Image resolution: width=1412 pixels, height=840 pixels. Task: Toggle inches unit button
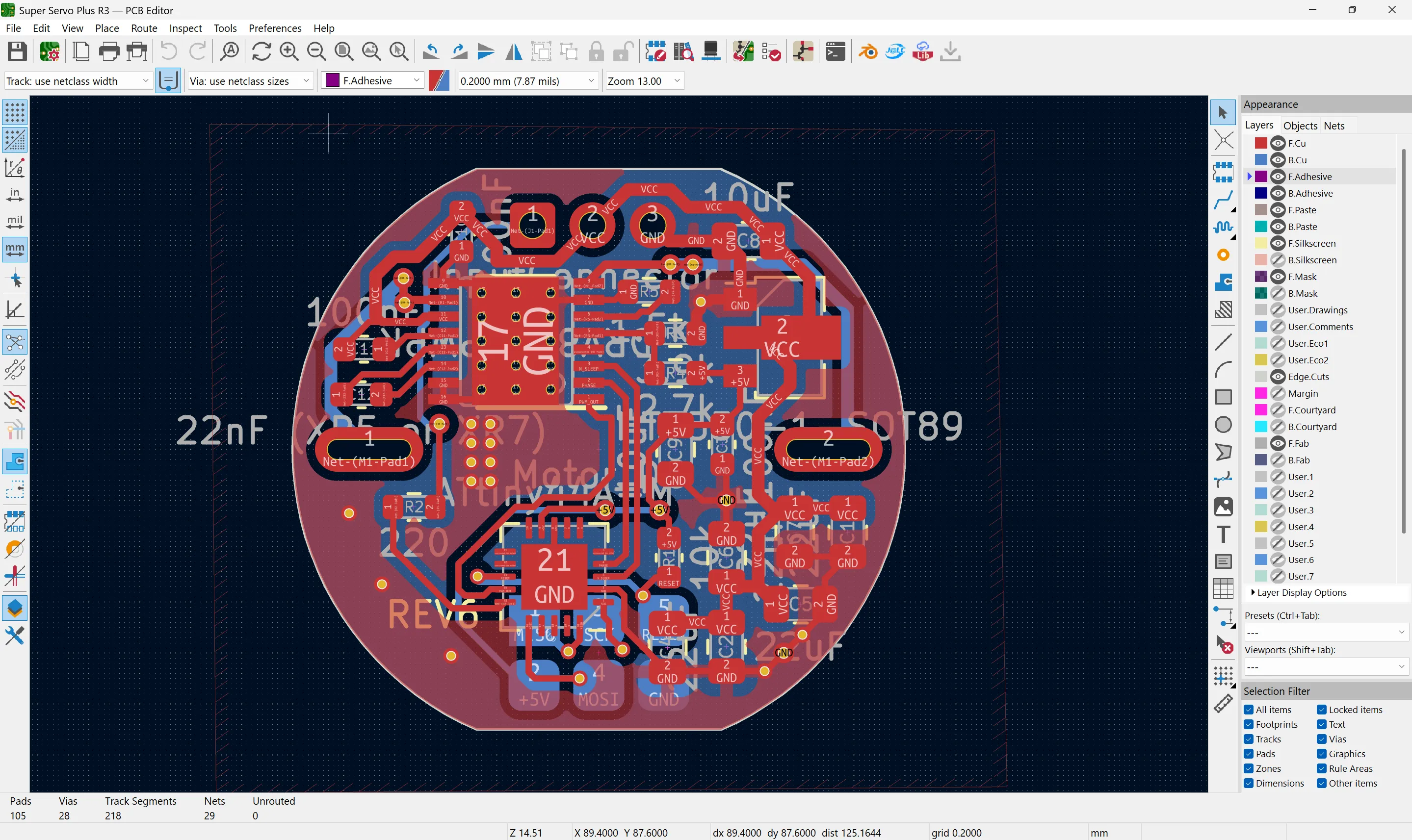click(15, 195)
